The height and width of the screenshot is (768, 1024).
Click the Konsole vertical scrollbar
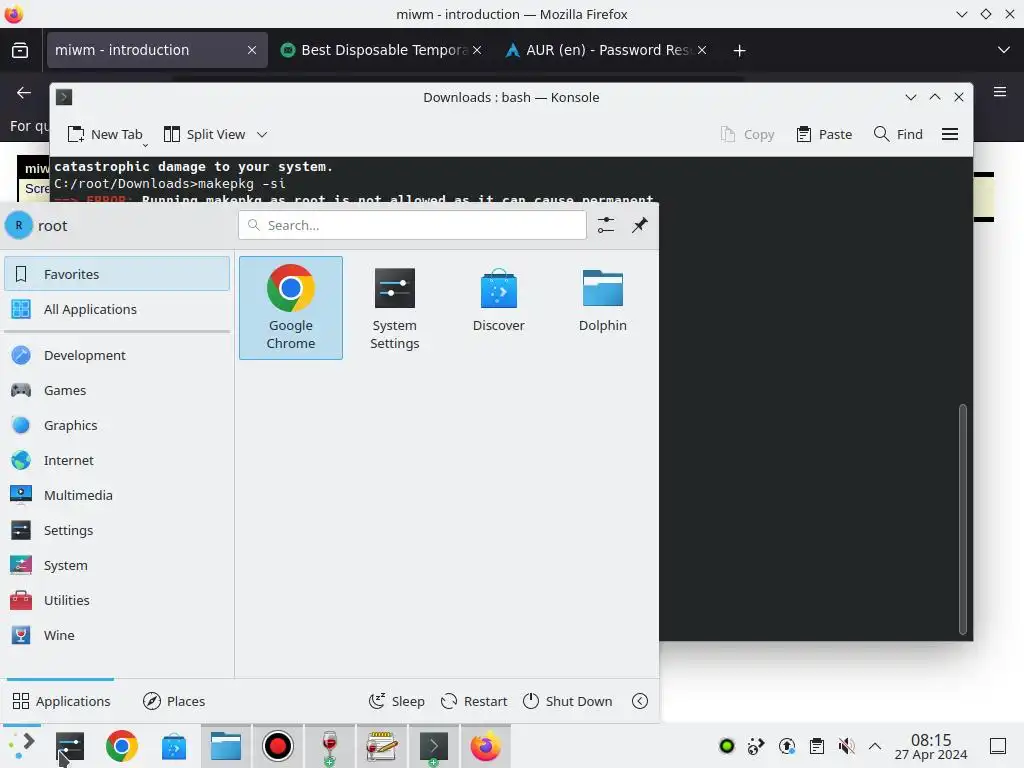pyautogui.click(x=962, y=519)
